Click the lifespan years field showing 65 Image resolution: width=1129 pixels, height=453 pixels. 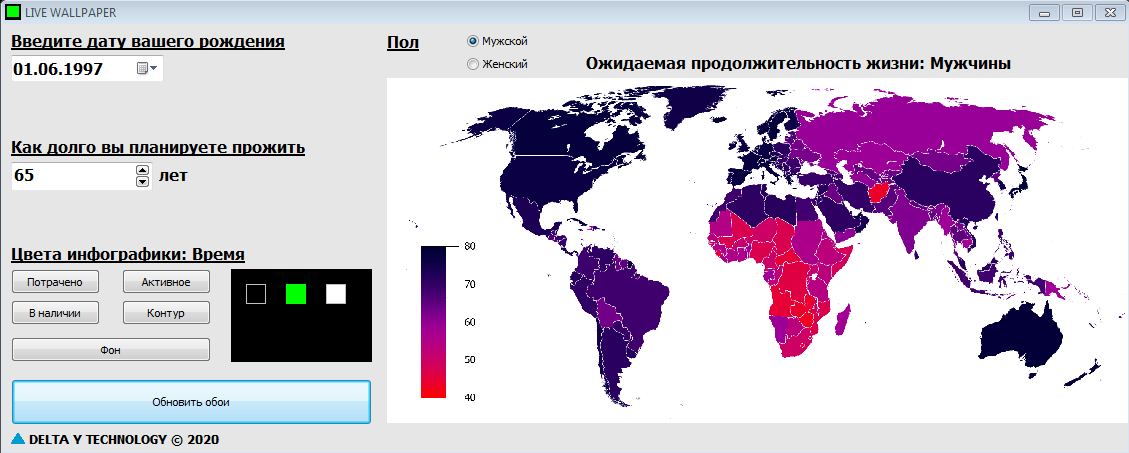coord(81,176)
